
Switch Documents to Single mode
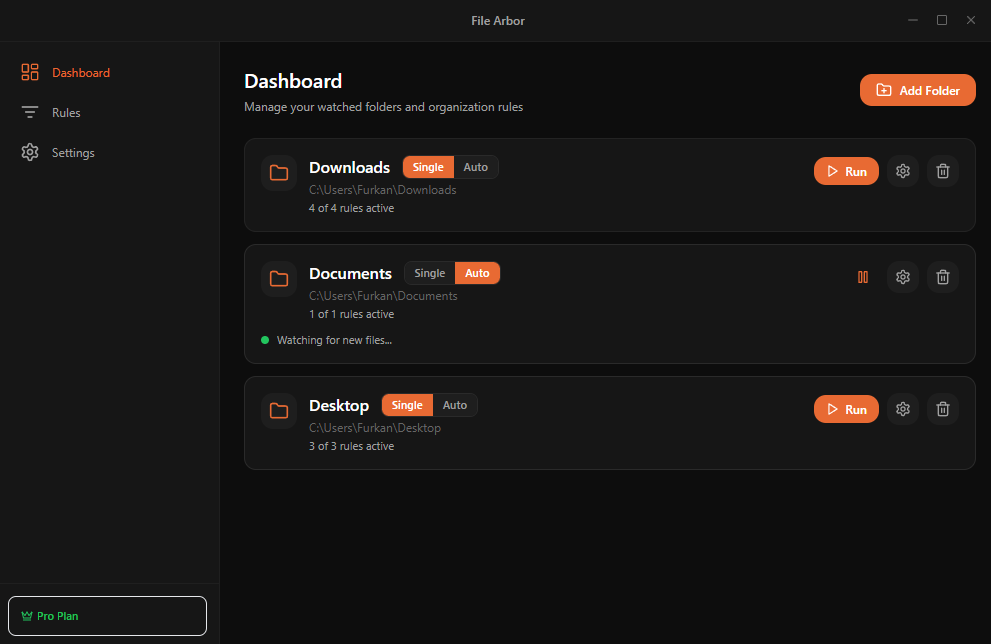click(429, 273)
